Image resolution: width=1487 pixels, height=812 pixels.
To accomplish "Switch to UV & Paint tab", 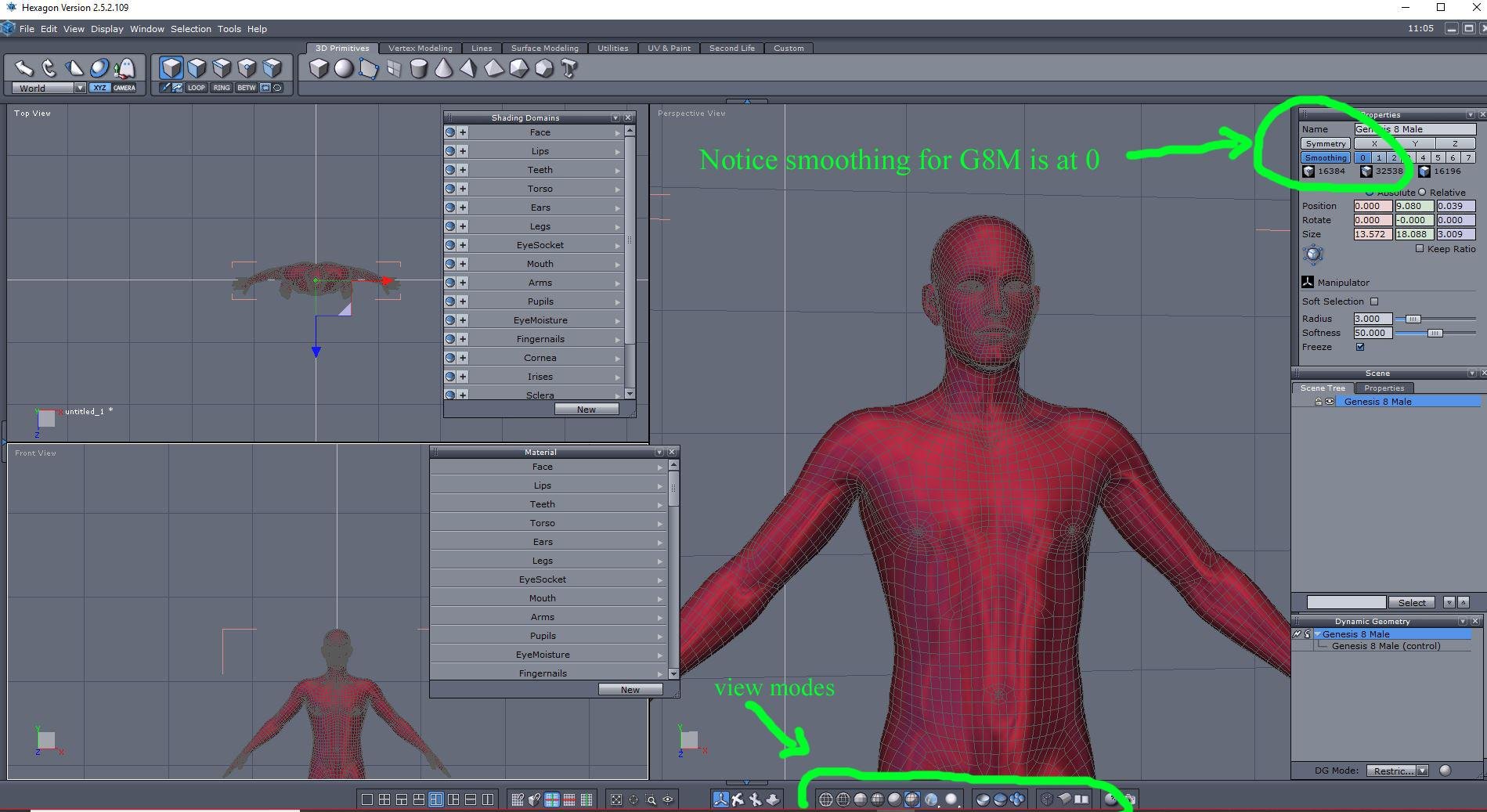I will pyautogui.click(x=669, y=48).
